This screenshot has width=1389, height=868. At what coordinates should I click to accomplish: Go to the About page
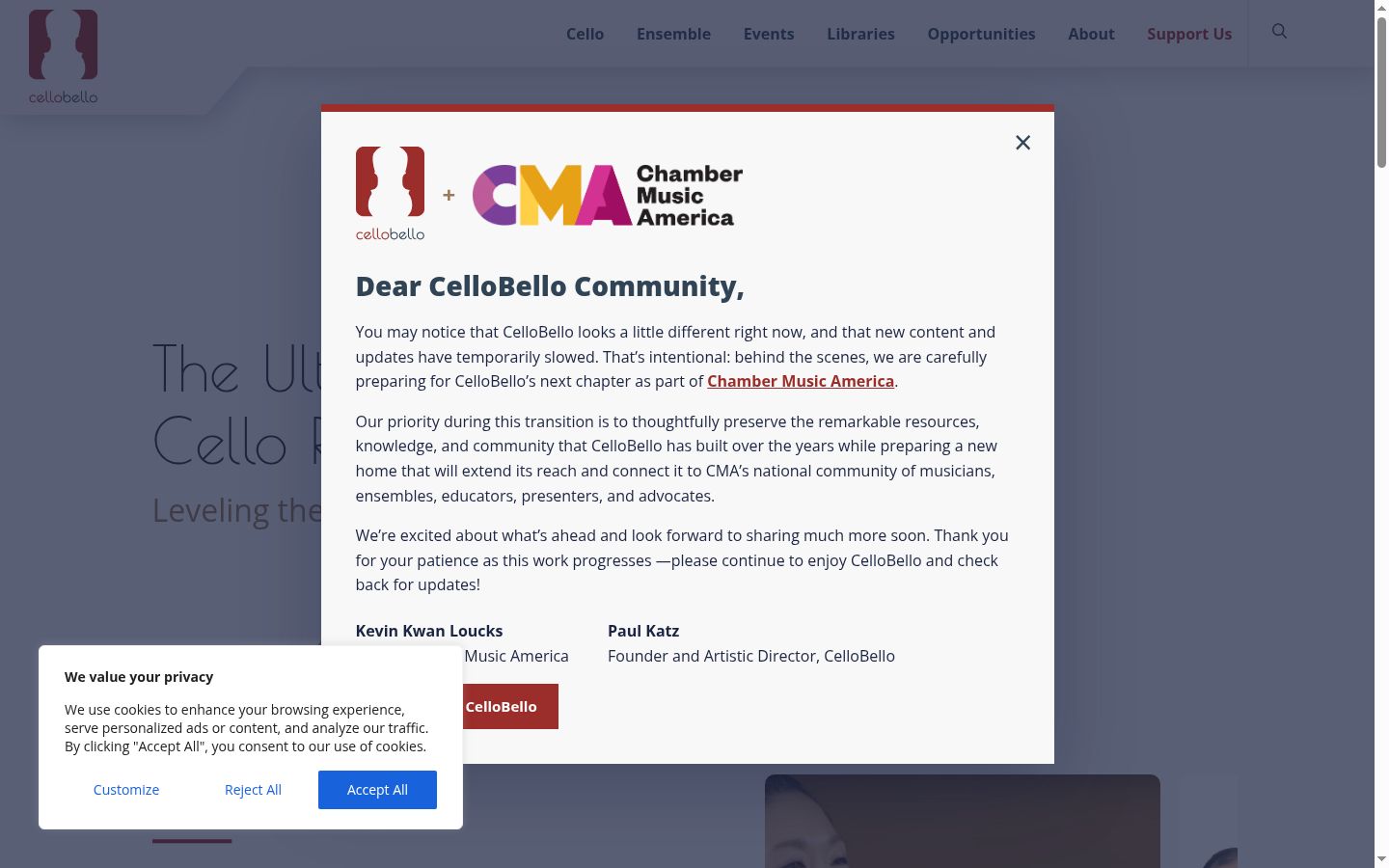1091,34
